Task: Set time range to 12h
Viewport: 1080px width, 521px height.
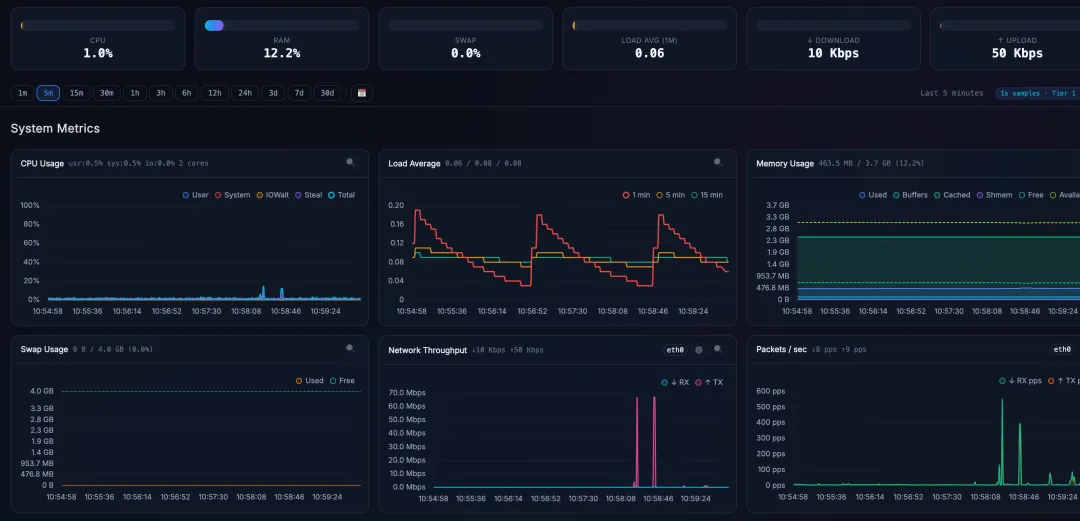Action: 214,93
